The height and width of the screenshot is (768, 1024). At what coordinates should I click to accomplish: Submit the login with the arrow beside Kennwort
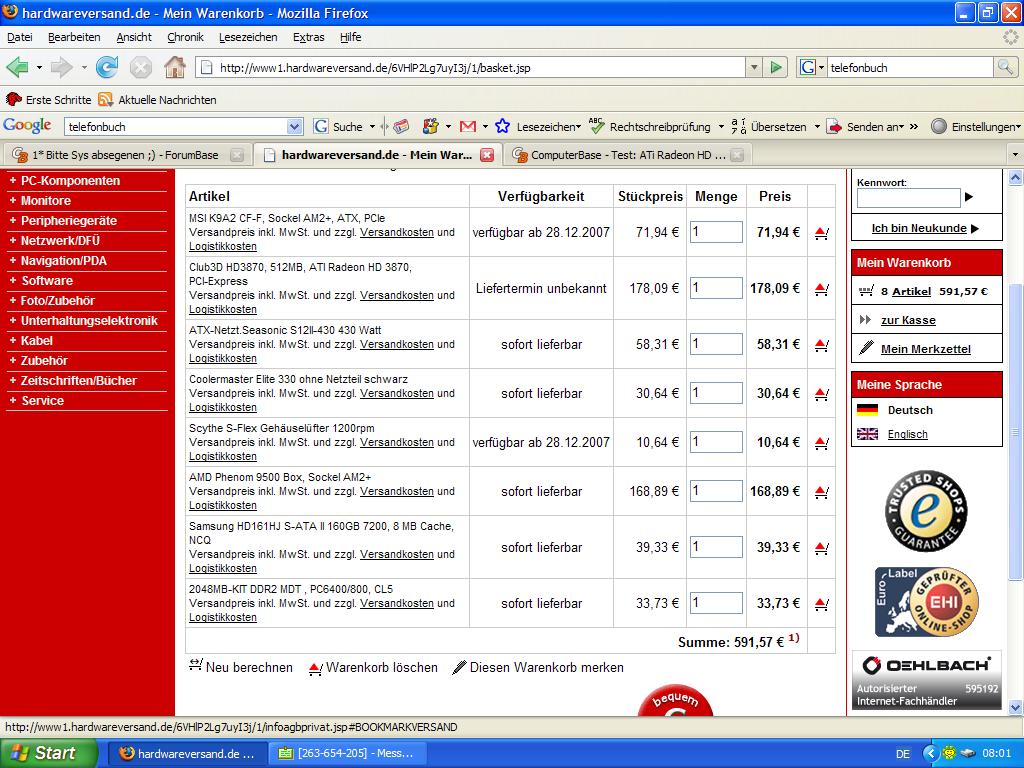click(968, 197)
